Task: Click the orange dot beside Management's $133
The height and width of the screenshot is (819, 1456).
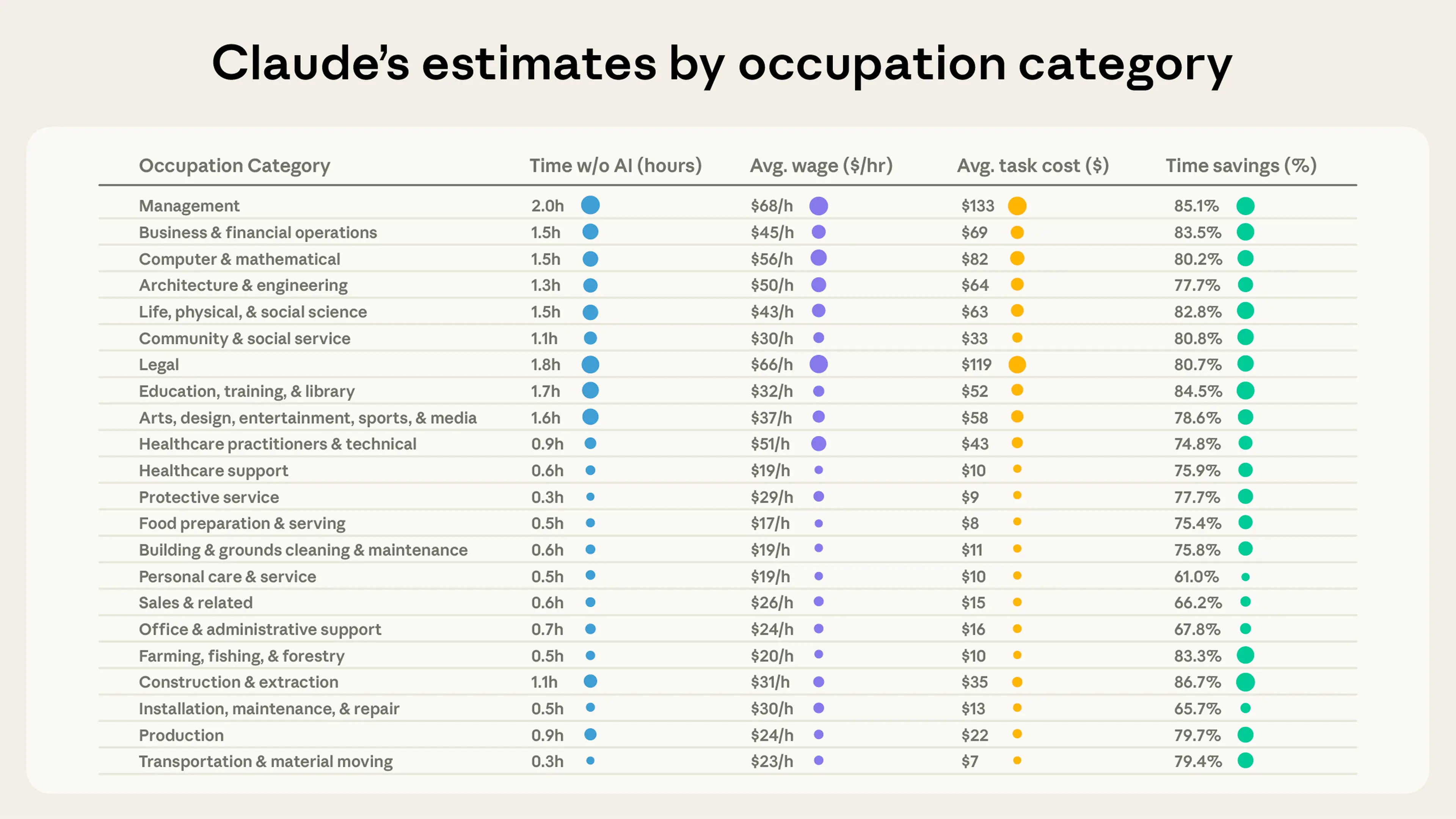Action: click(1017, 205)
